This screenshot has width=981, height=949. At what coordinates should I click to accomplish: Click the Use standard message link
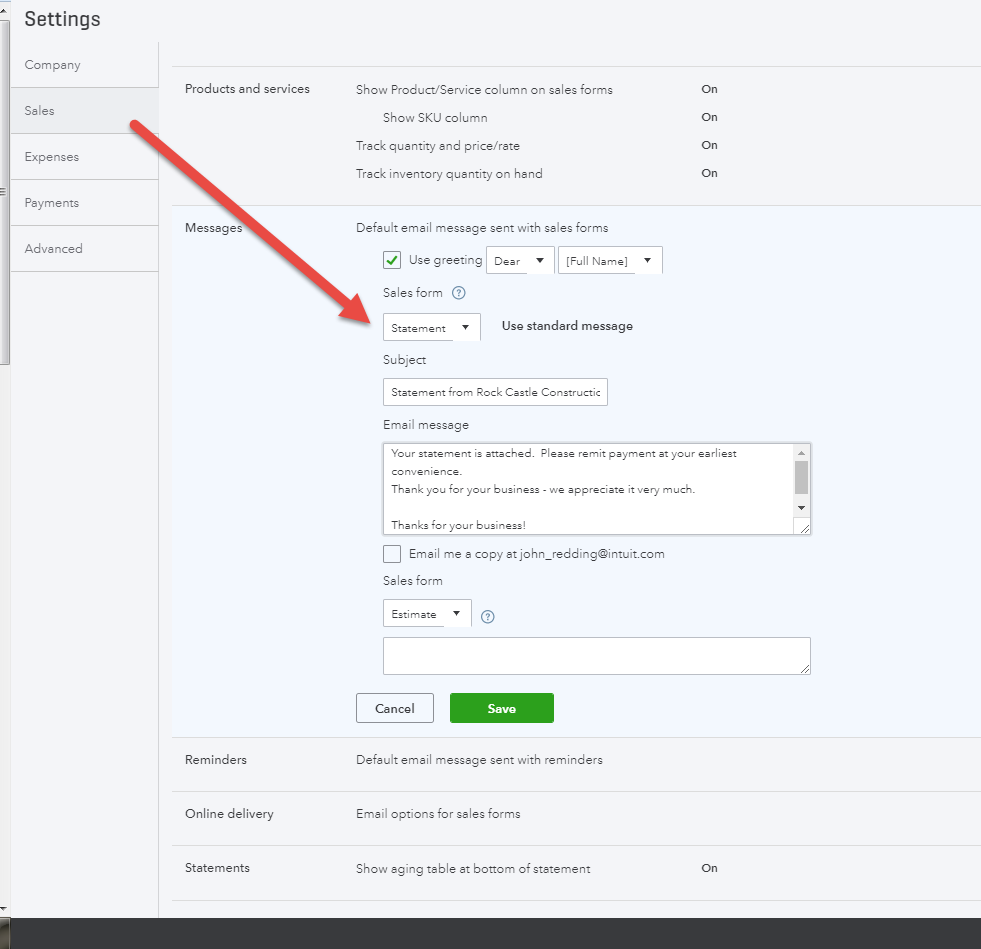[567, 326]
